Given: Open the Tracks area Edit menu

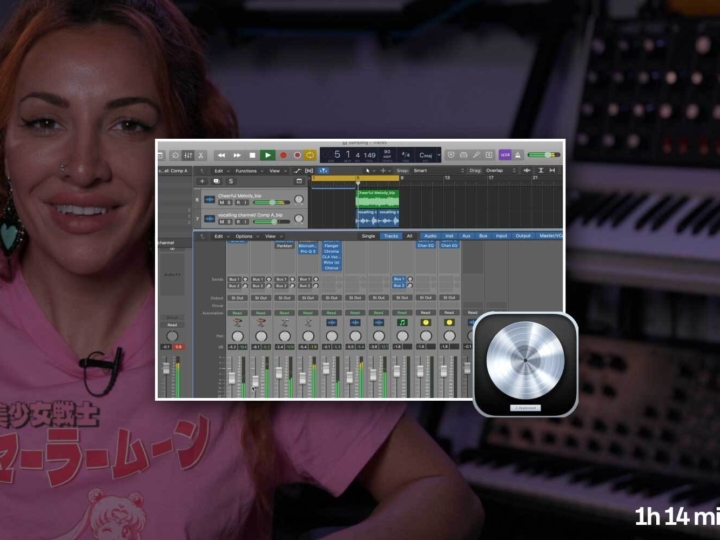Looking at the screenshot, I should pos(221,171).
